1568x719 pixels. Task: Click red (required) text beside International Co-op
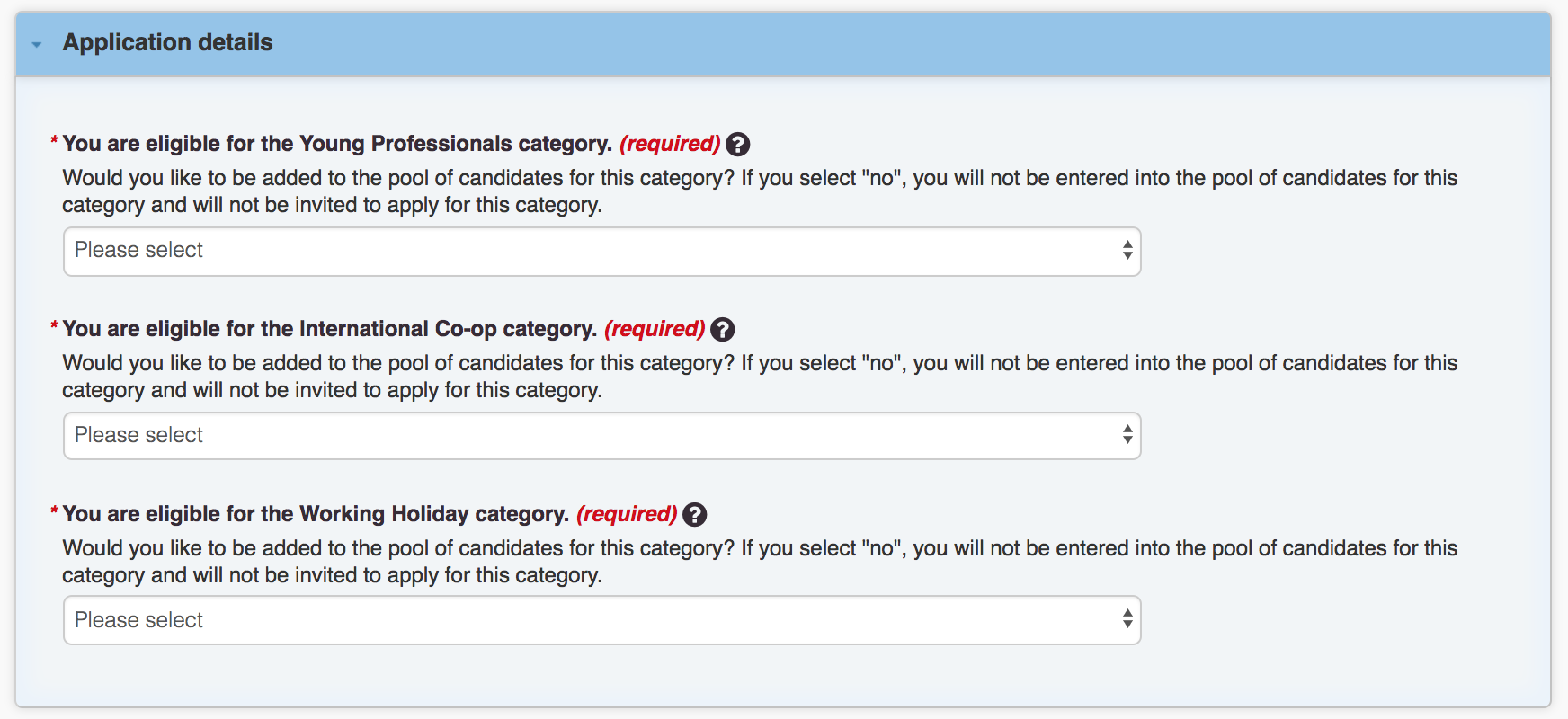point(655,329)
